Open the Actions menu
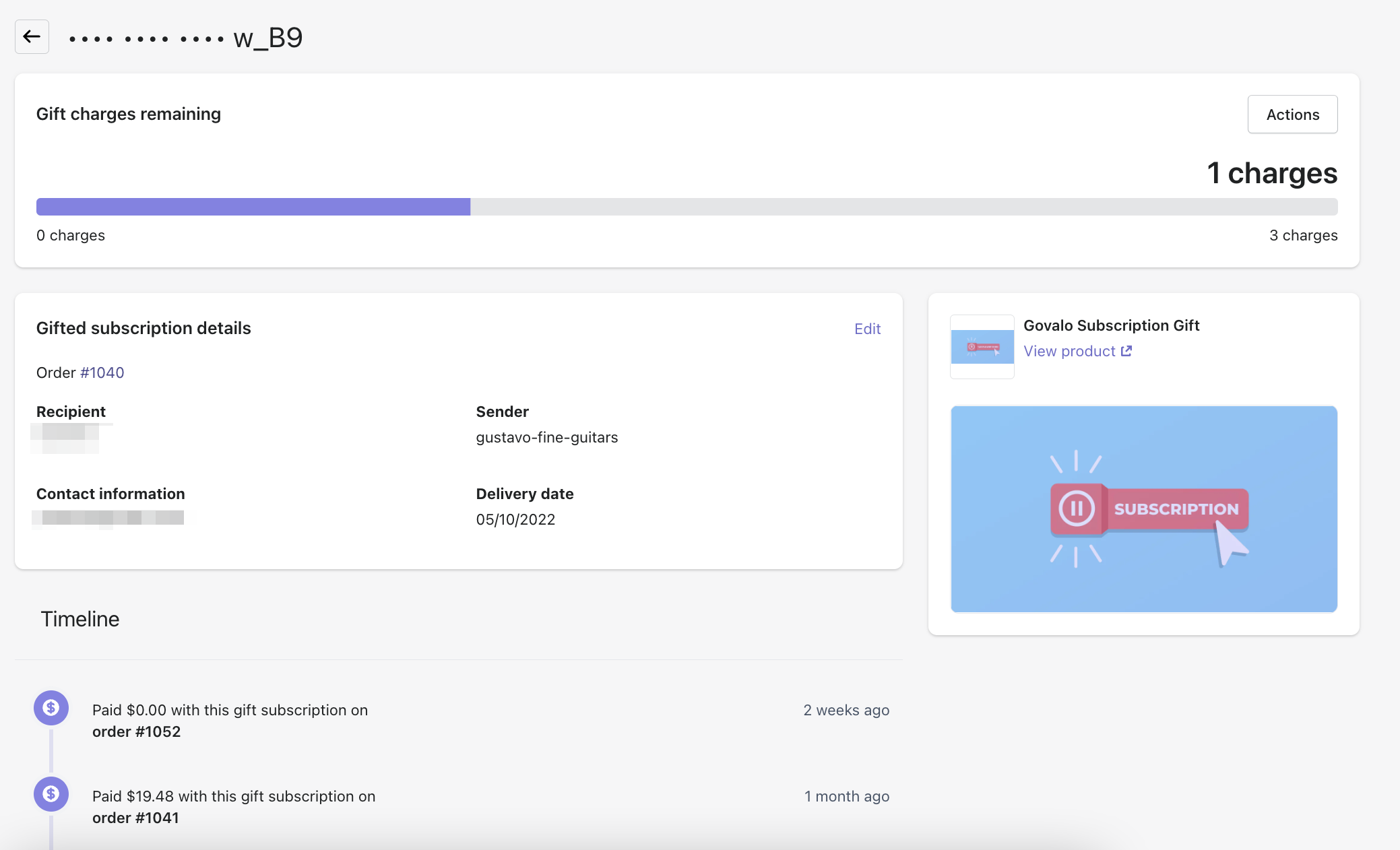The image size is (1400, 850). [x=1292, y=115]
